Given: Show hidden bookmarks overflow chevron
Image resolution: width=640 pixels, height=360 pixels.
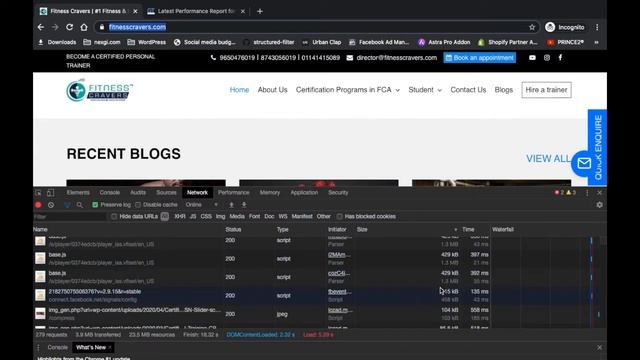Looking at the screenshot, I should tap(596, 42).
